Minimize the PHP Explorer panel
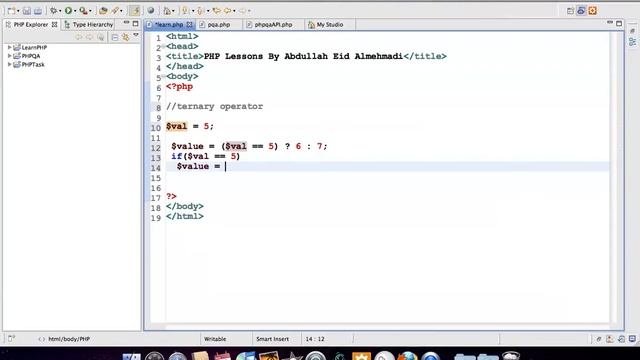Image resolution: width=640 pixels, height=360 pixels. click(126, 23)
